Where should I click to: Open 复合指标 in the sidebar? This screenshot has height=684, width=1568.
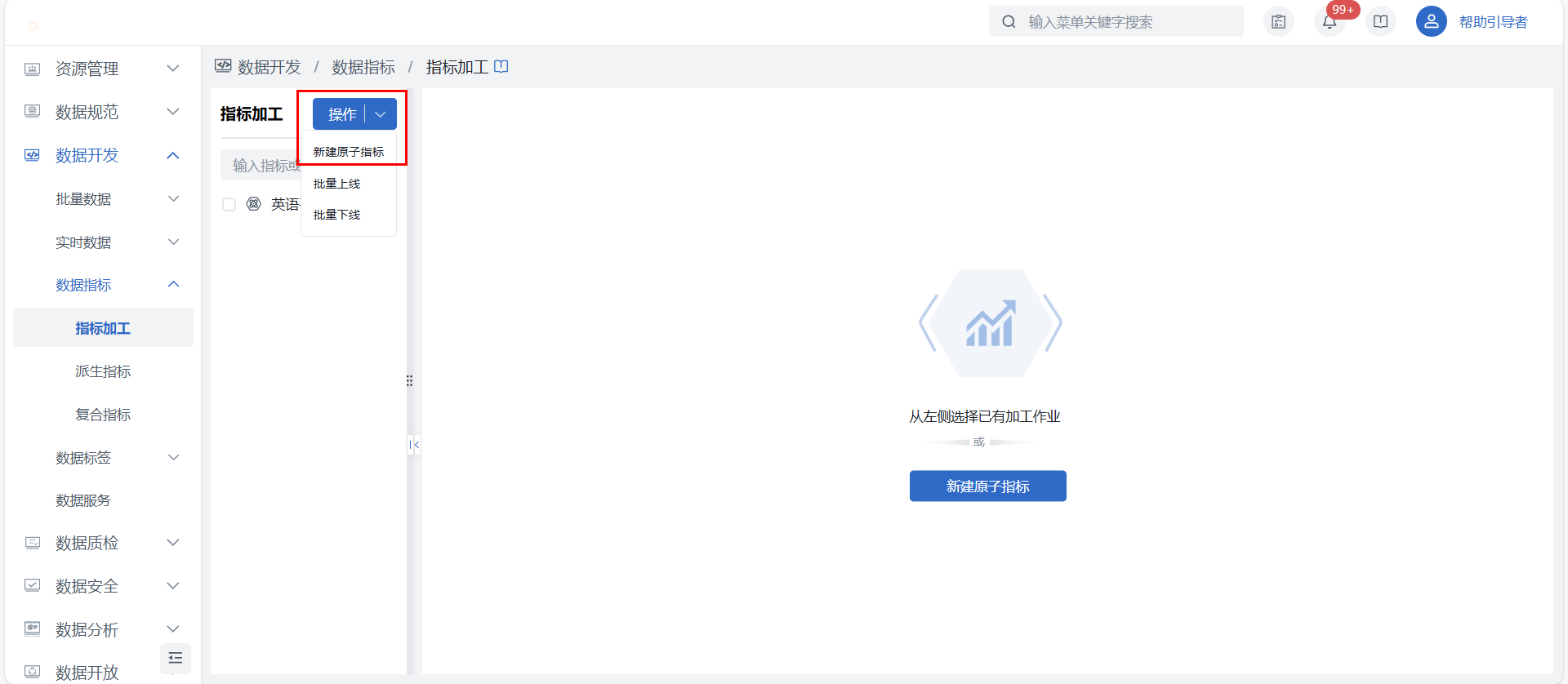[x=103, y=415]
